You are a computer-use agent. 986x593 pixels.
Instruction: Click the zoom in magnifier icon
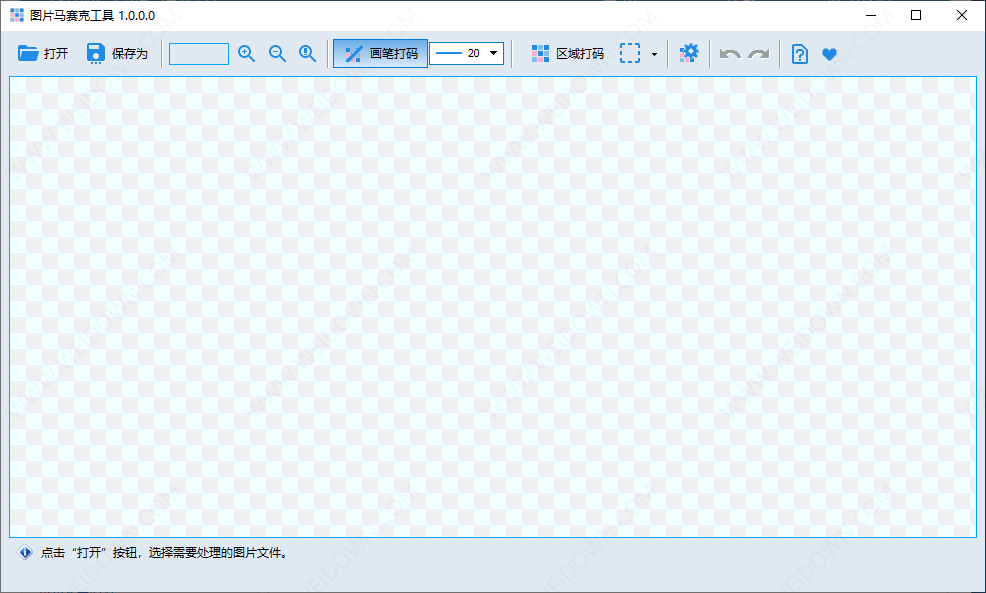click(x=246, y=53)
